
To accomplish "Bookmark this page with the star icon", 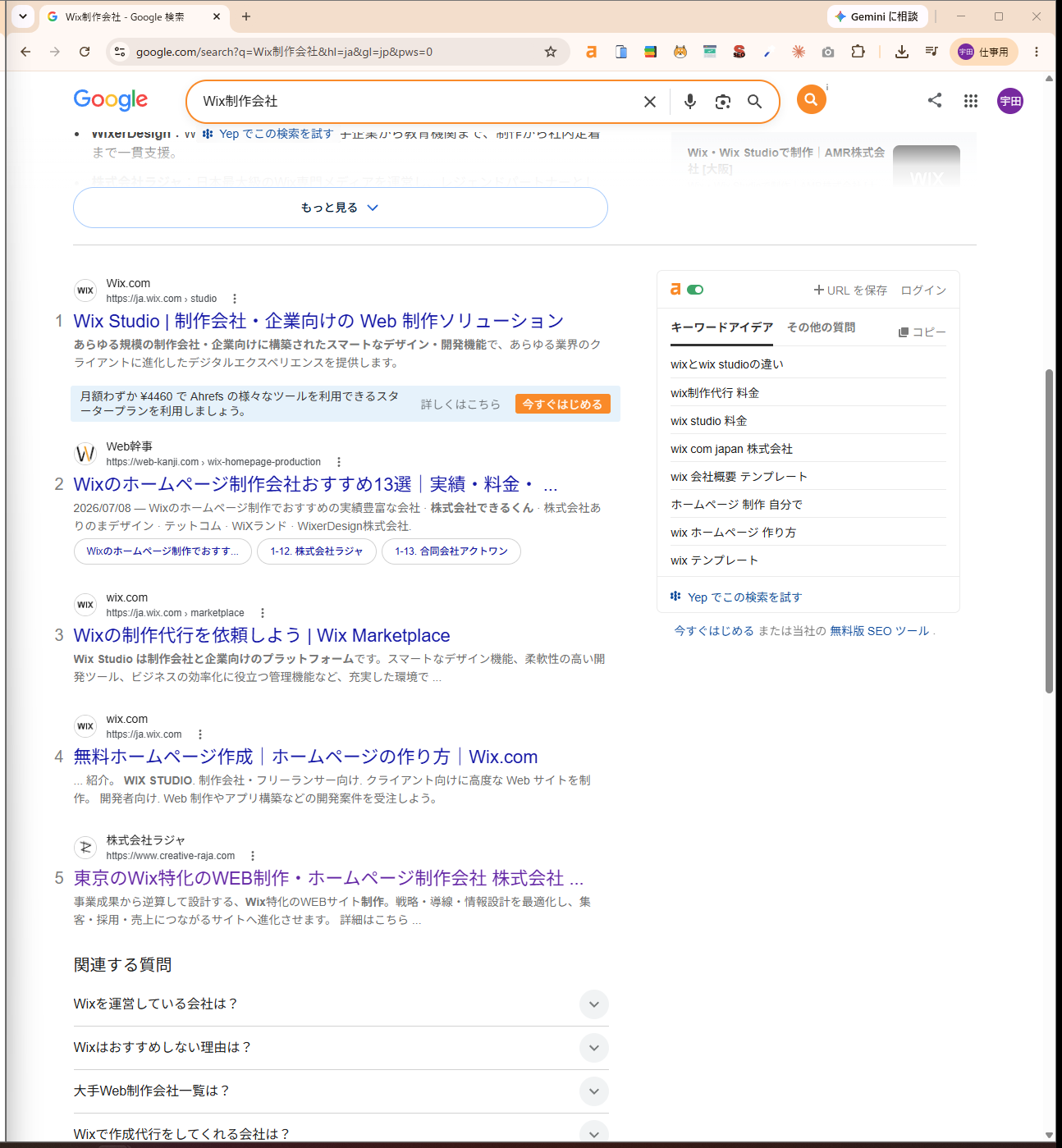I will coord(551,52).
